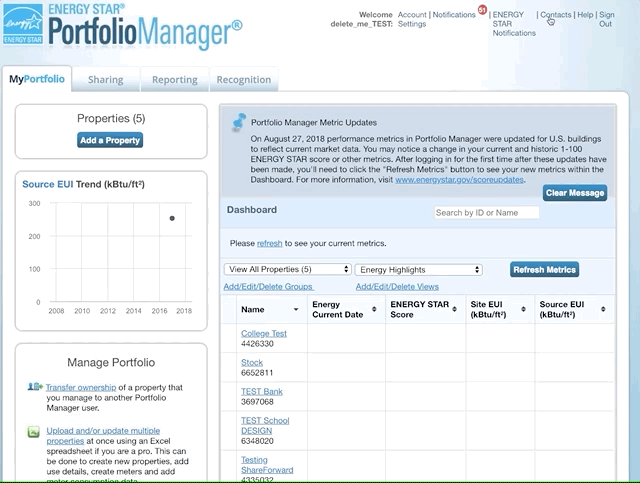Click Upload and/or update multiple properties link
This screenshot has height=483, width=640.
103,436
